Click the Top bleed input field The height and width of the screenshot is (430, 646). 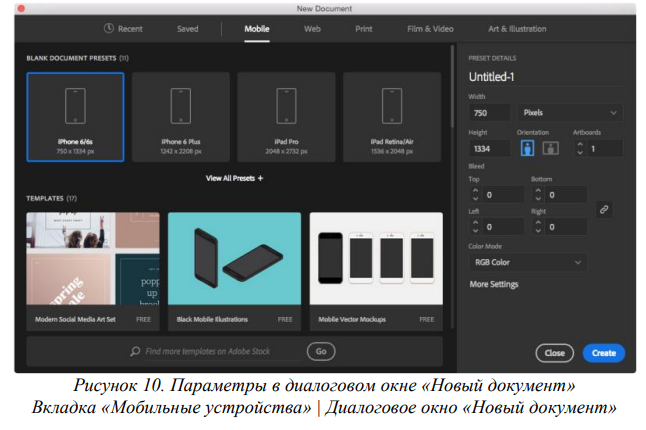(x=503, y=195)
